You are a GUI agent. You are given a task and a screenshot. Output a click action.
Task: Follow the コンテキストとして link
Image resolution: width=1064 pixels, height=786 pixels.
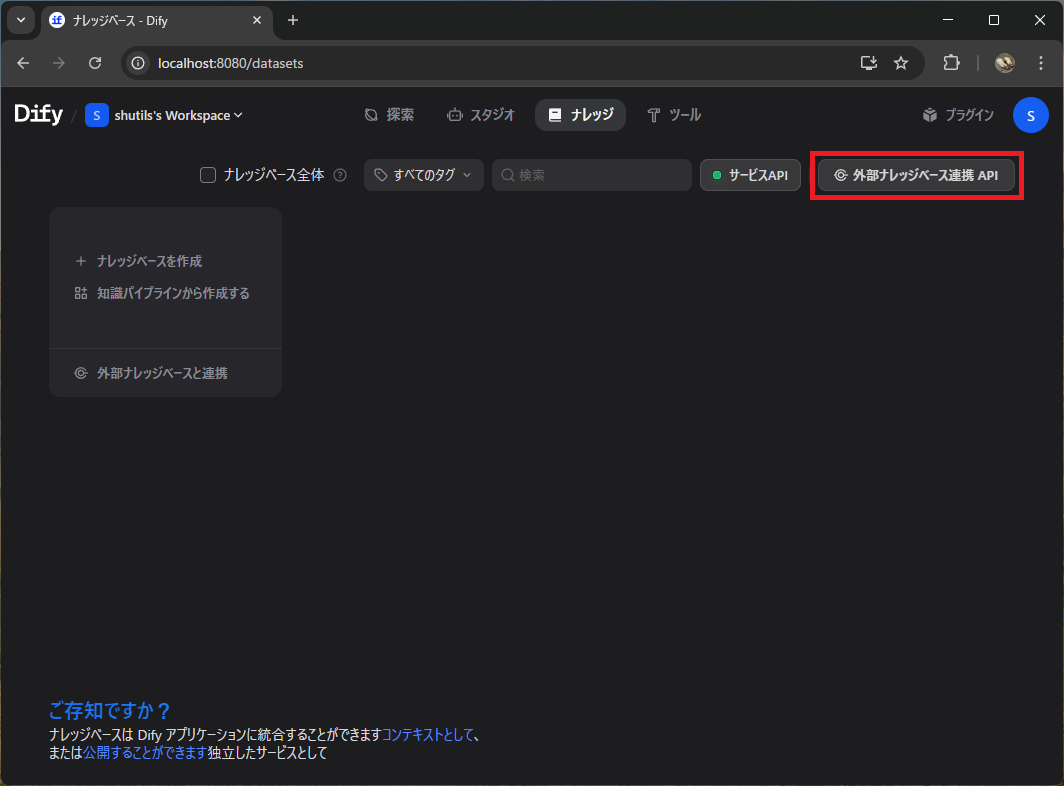427,735
